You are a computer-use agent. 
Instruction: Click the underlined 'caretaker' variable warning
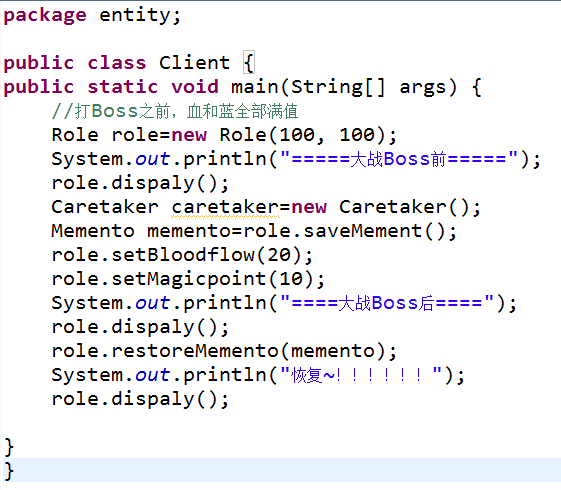point(225,207)
